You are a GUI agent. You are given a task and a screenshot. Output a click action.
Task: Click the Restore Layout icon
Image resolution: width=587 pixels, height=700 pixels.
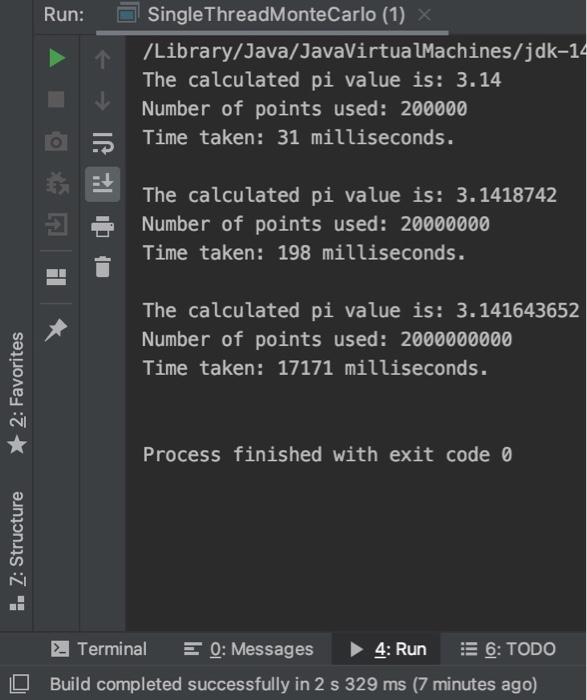pos(56,277)
